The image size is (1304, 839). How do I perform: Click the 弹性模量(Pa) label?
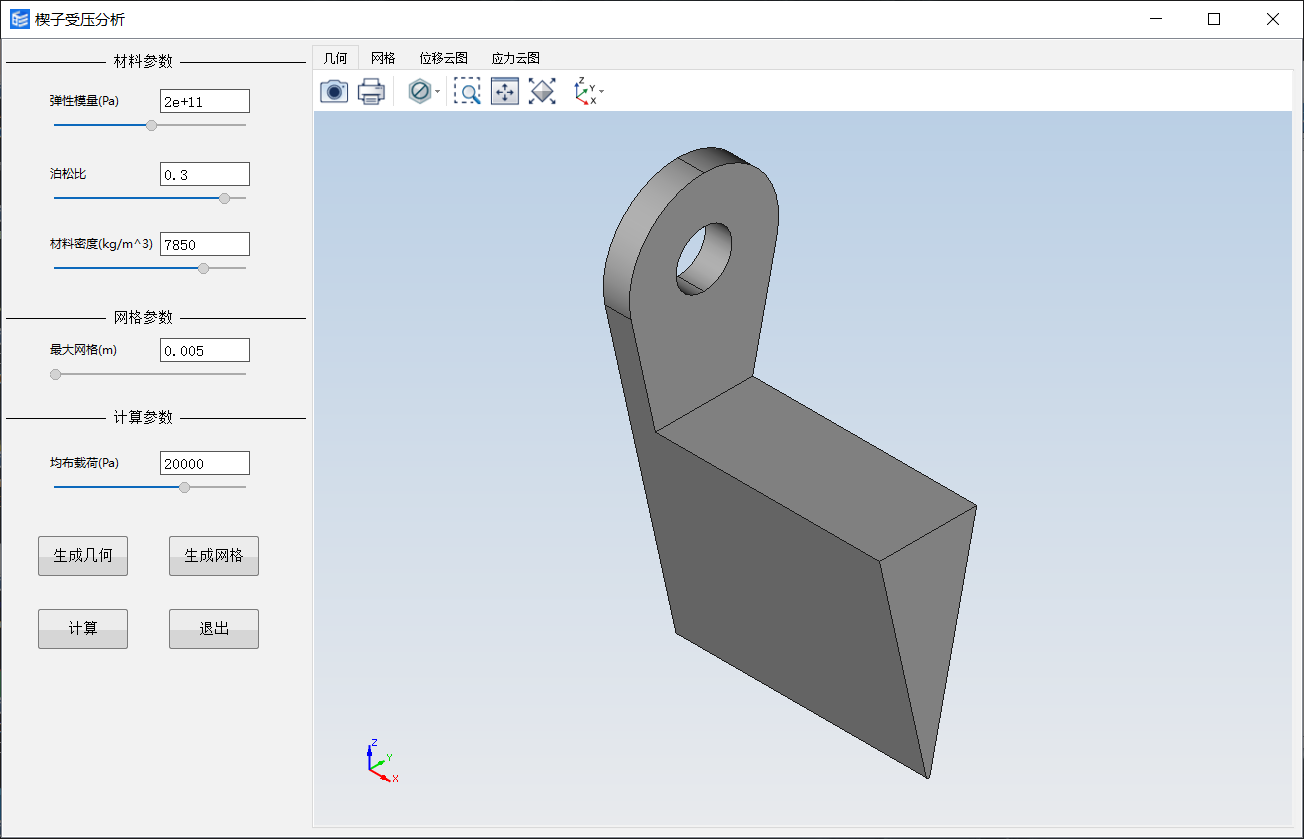[x=84, y=100]
